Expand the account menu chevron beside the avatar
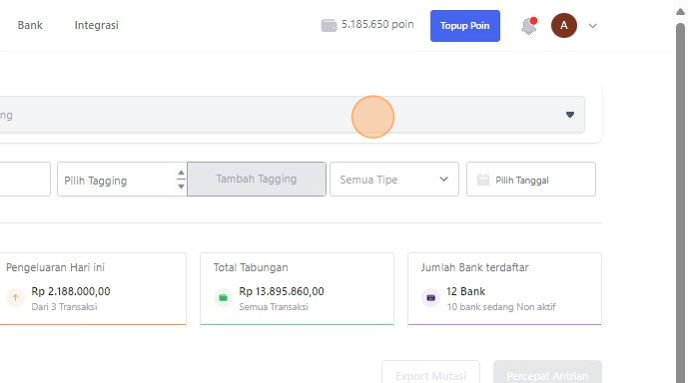The height and width of the screenshot is (383, 688). point(592,26)
